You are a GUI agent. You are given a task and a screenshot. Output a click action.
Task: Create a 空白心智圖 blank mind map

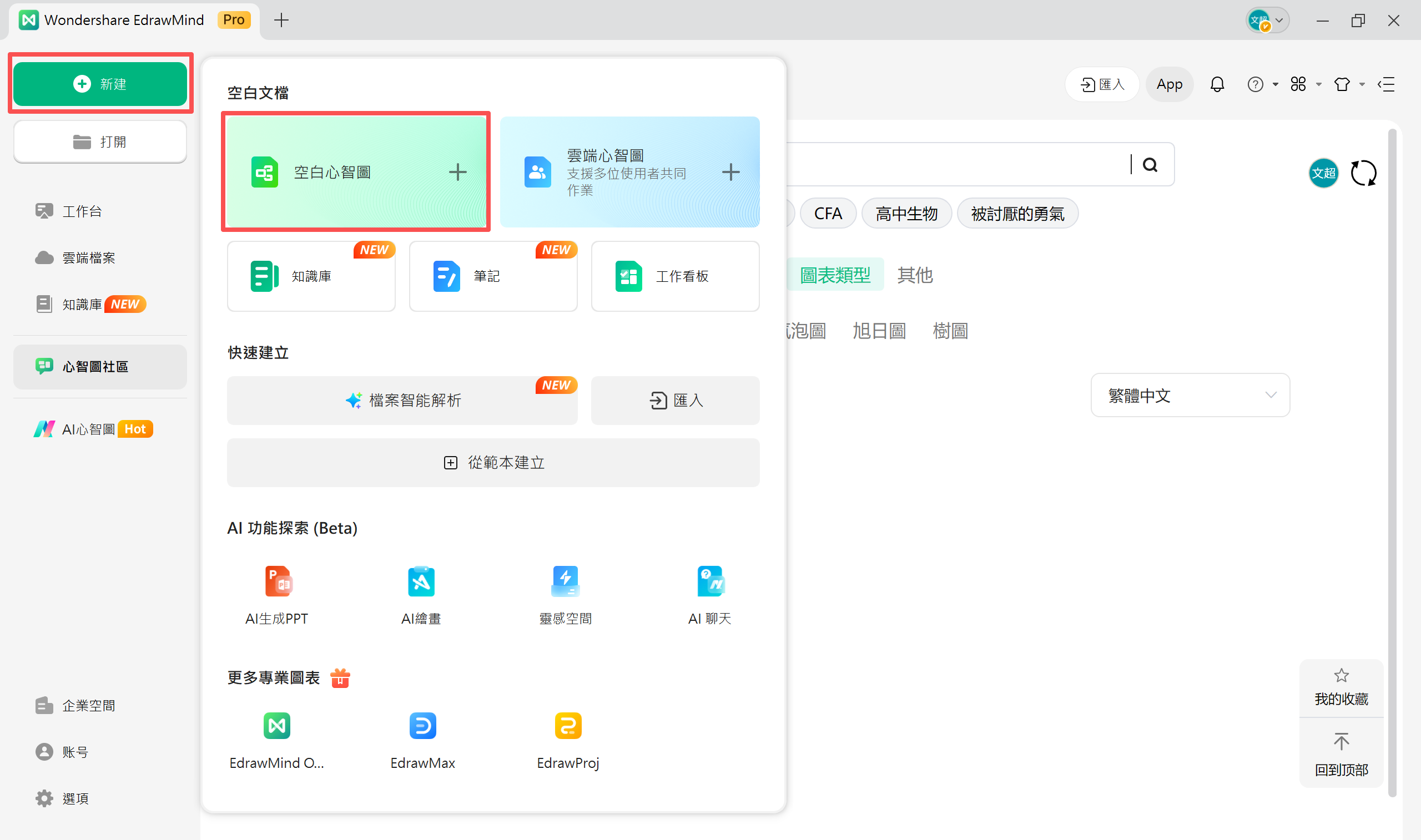(x=356, y=171)
